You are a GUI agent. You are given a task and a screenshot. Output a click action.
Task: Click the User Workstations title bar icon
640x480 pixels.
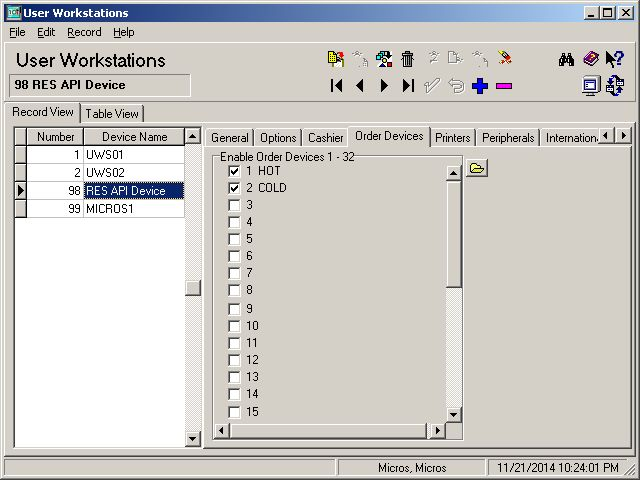(x=14, y=13)
